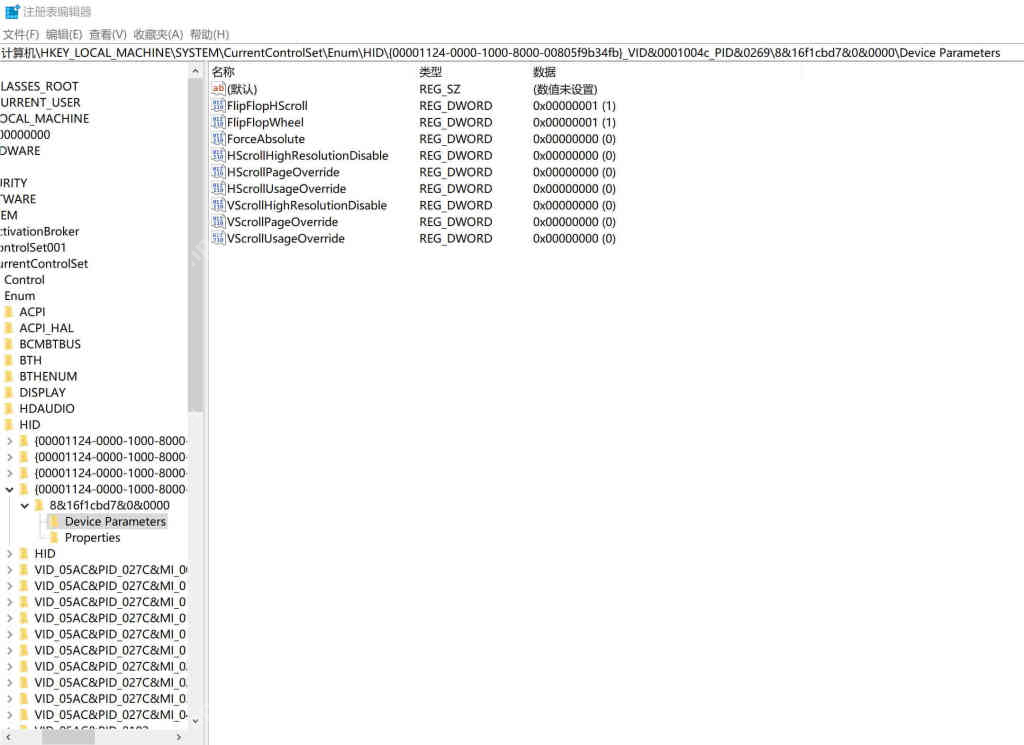Select the HDAUDIO tree key label
Screen dimensions: 1024x745
coord(47,409)
